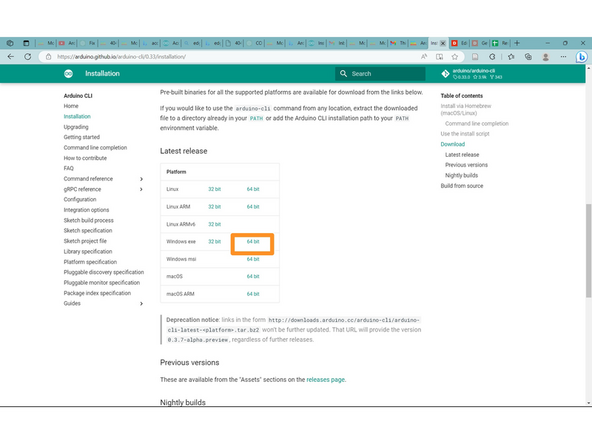Screen dimensions: 592x444
Task: Open Pluggable monitor specification link
Action: (102, 283)
